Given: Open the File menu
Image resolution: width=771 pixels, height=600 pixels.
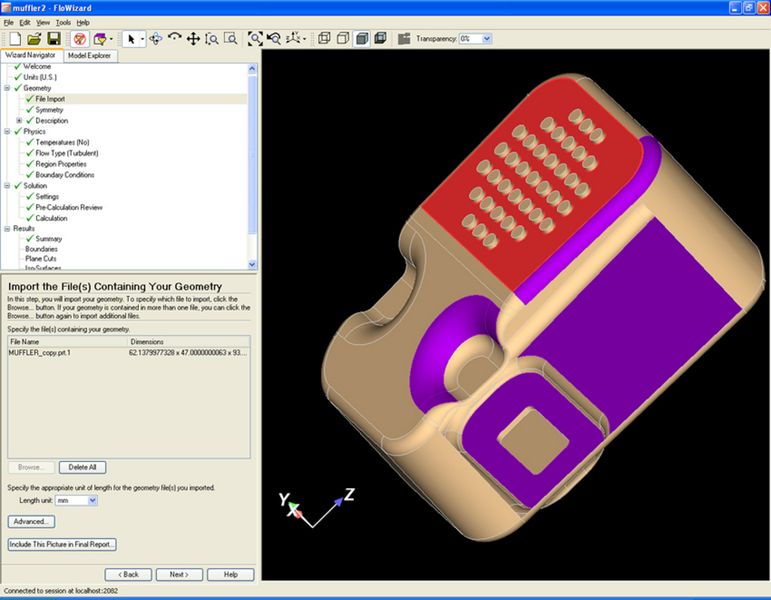Looking at the screenshot, I should (8, 23).
